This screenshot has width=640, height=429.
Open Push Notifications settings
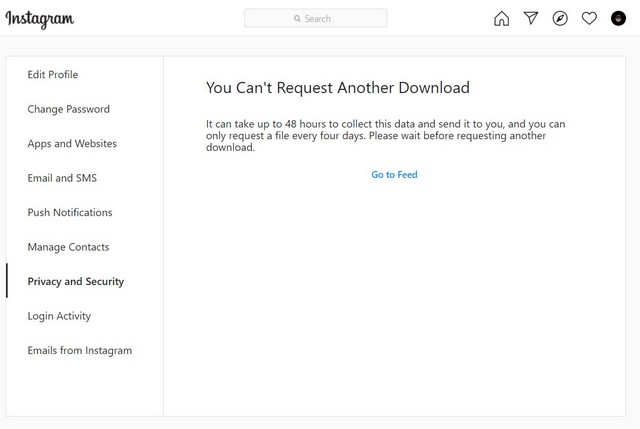click(70, 212)
